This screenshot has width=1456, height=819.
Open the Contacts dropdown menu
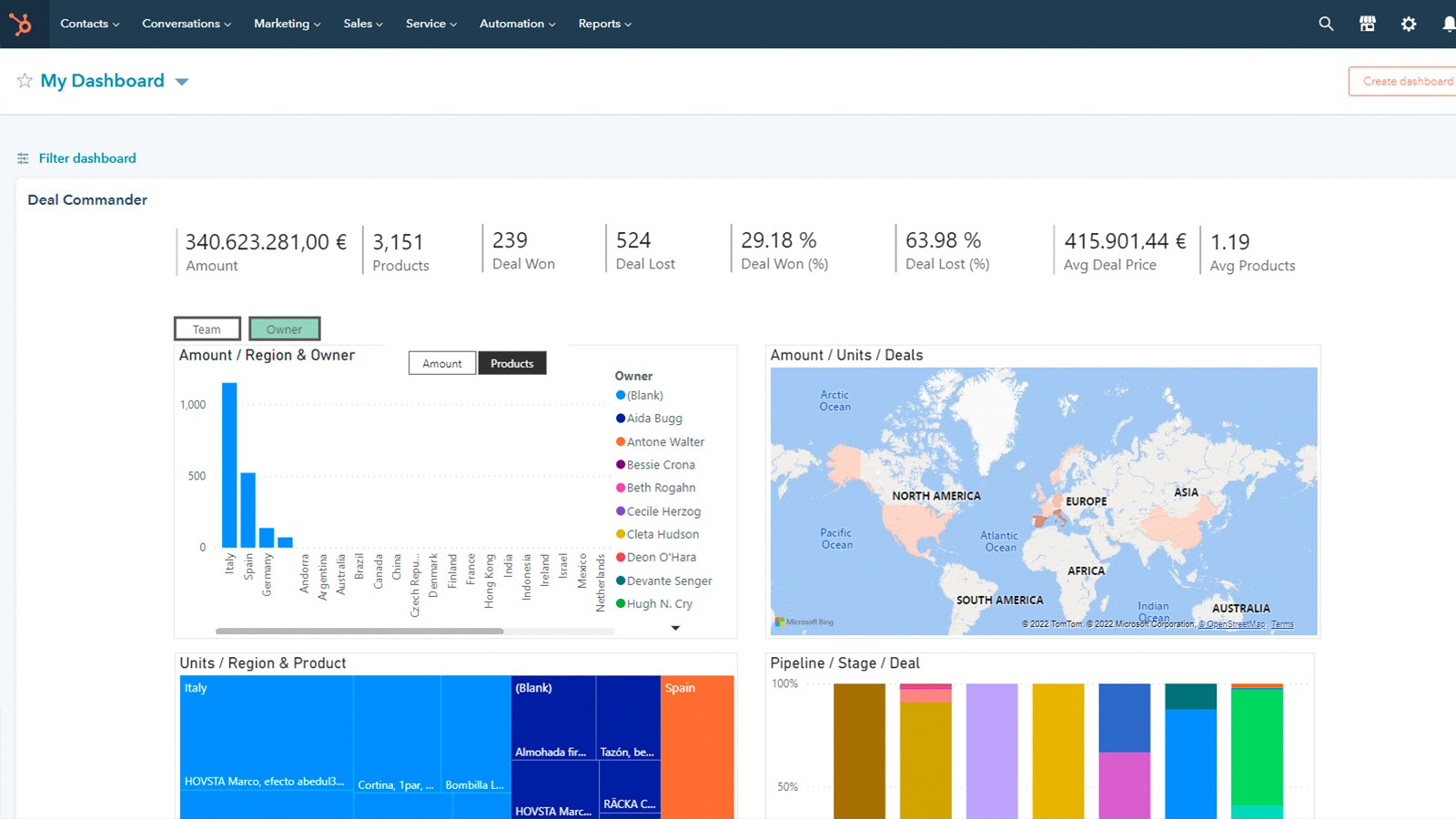click(x=89, y=24)
